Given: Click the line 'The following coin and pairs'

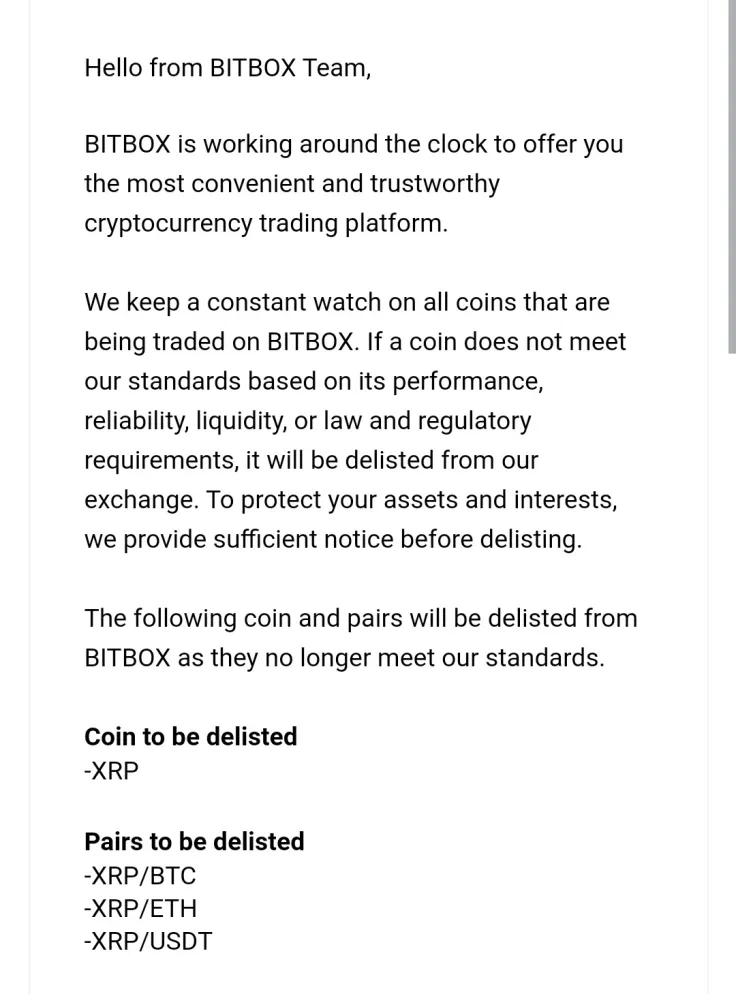Looking at the screenshot, I should point(361,619).
